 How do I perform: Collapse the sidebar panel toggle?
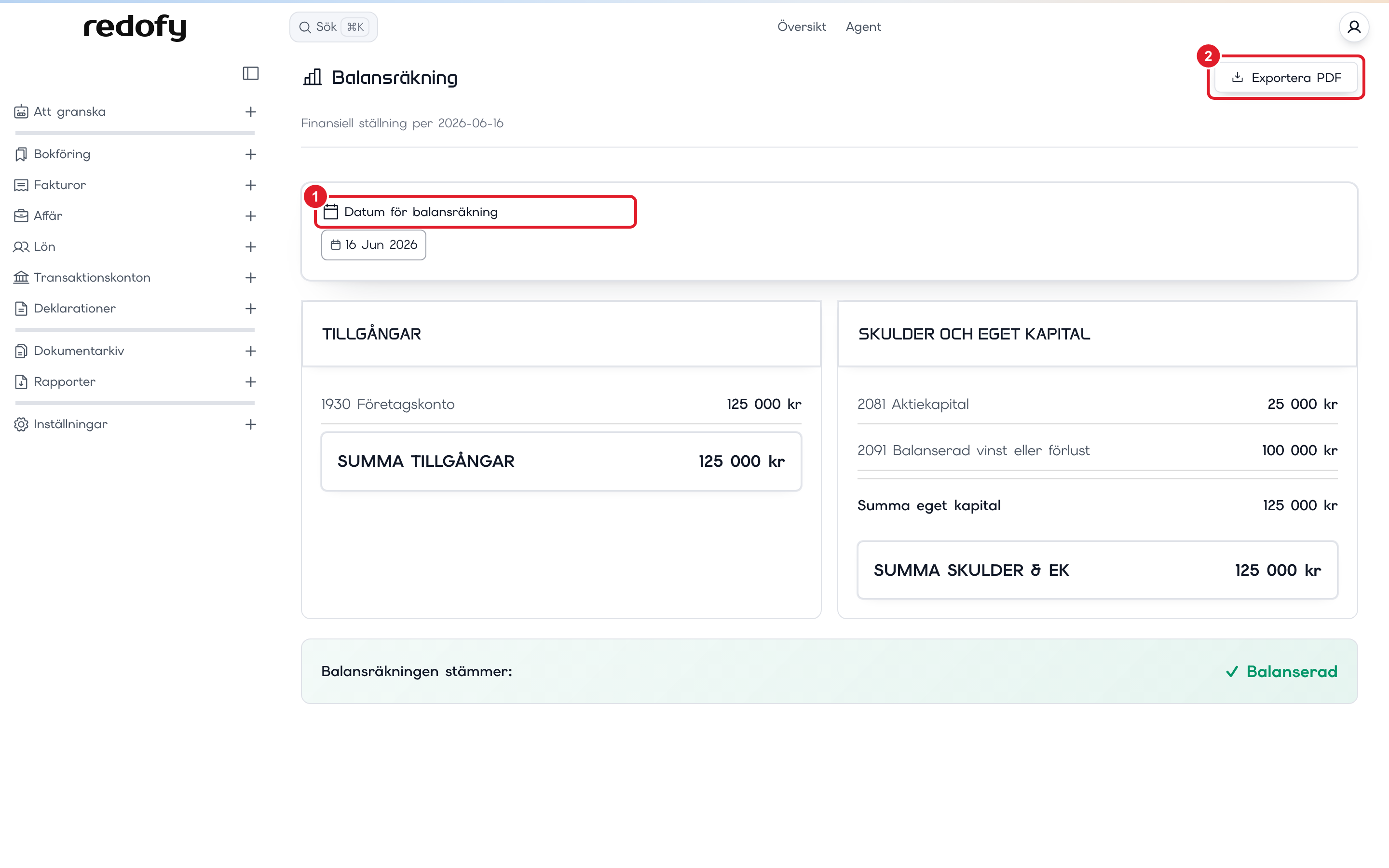[x=251, y=73]
